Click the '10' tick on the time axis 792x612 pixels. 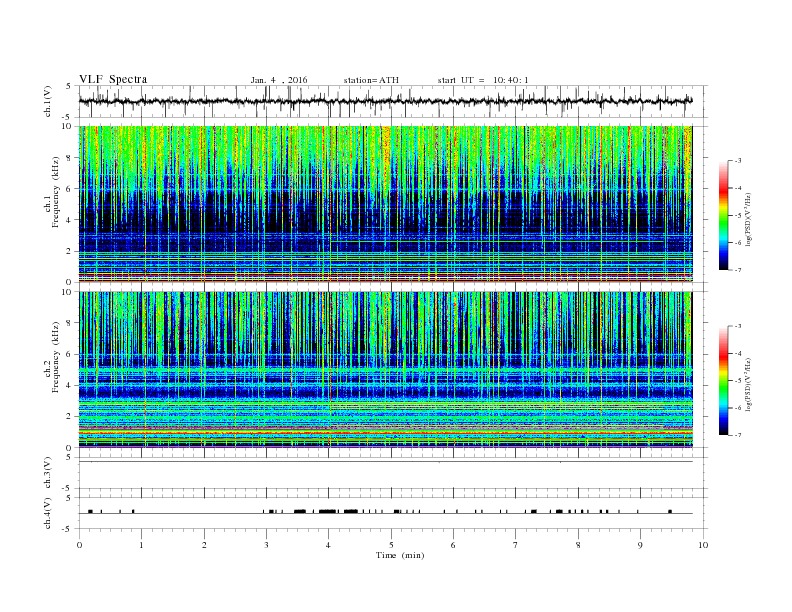pyautogui.click(x=703, y=545)
